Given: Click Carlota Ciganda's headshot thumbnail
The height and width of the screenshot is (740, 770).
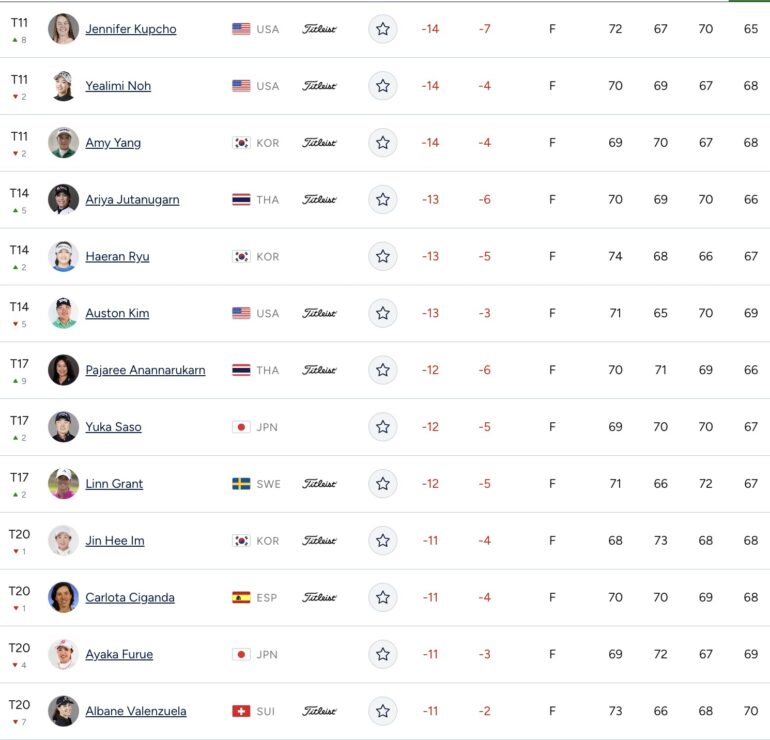Looking at the screenshot, I should [x=63, y=598].
